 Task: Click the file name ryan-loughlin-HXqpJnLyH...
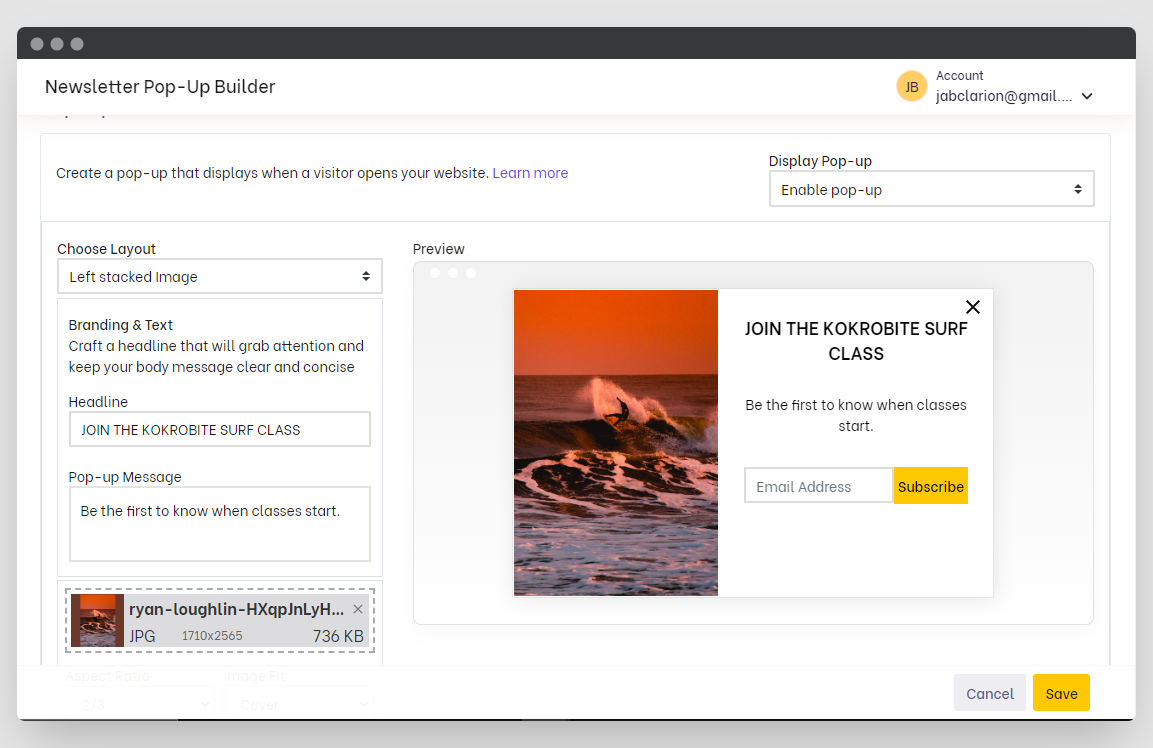pos(236,609)
